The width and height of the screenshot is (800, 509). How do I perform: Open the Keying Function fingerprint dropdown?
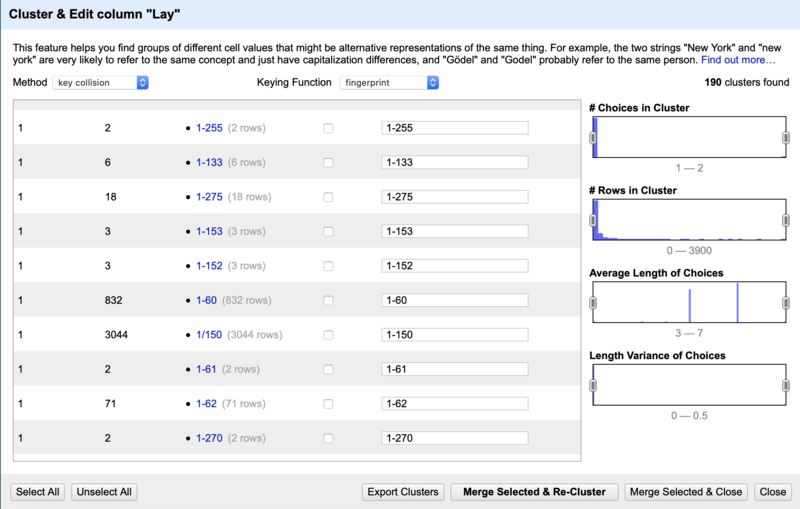click(x=389, y=83)
